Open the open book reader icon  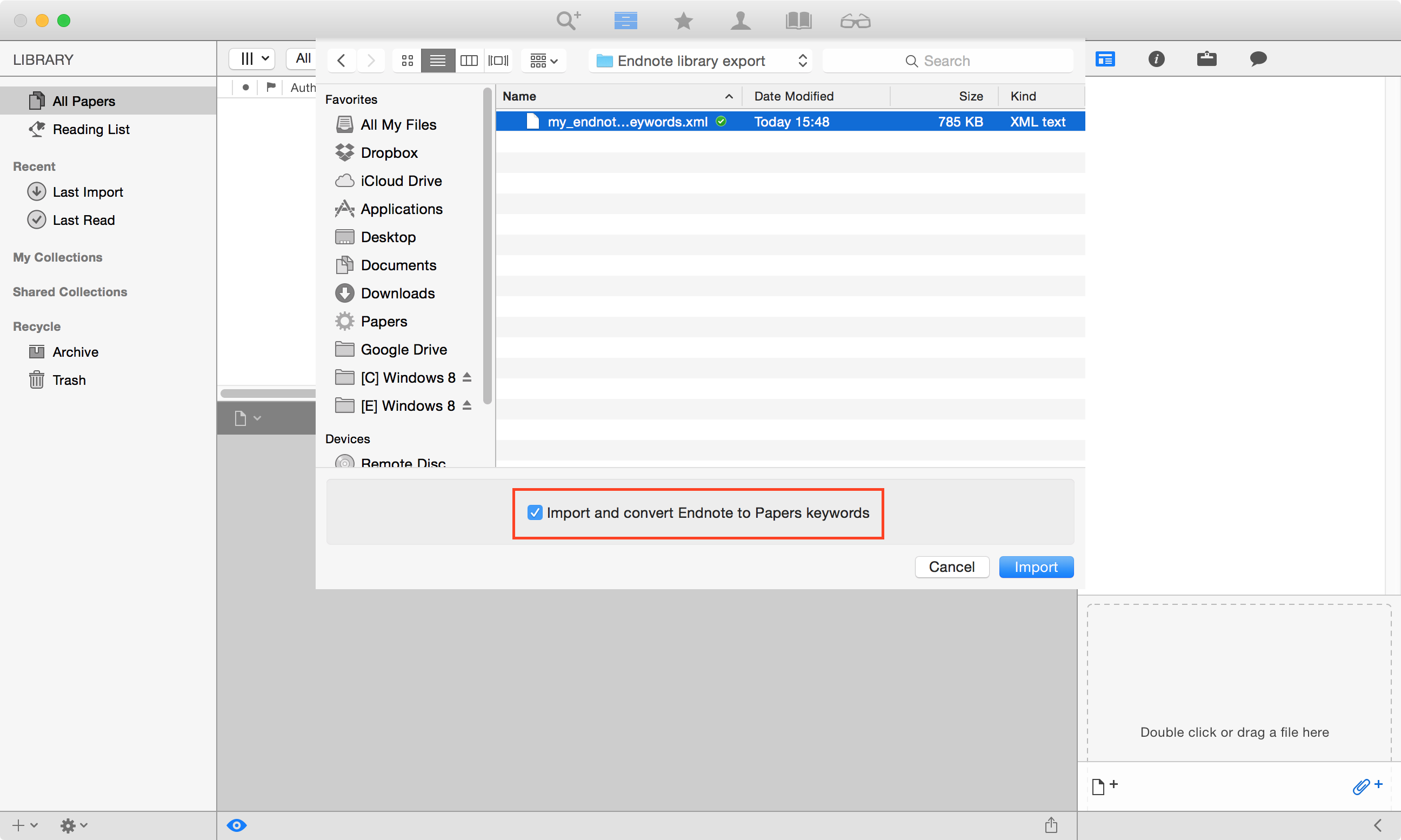point(798,21)
